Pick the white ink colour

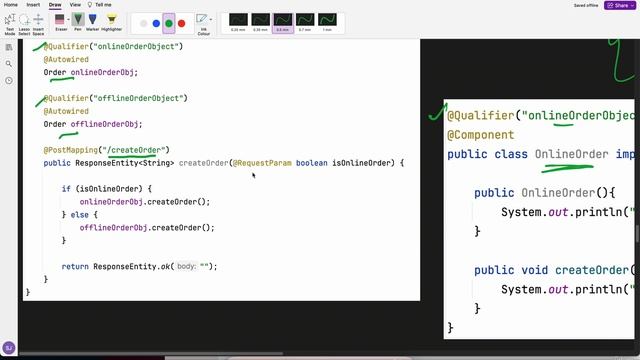pos(143,24)
